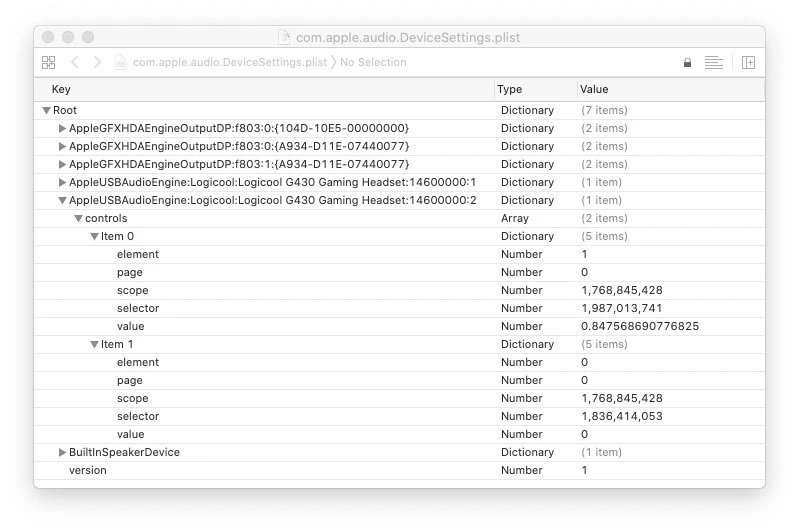Select com.apple.audio.DeviceSettings.plist in jump bar

coord(230,62)
